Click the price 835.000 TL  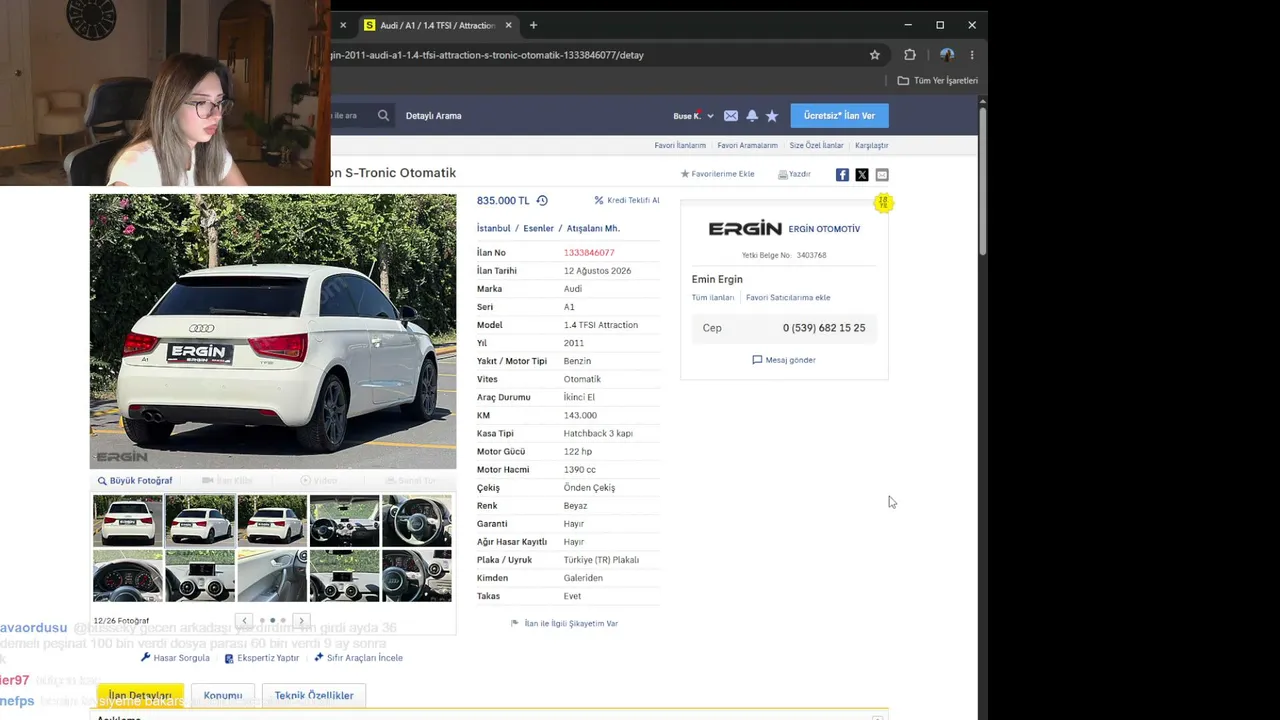503,200
